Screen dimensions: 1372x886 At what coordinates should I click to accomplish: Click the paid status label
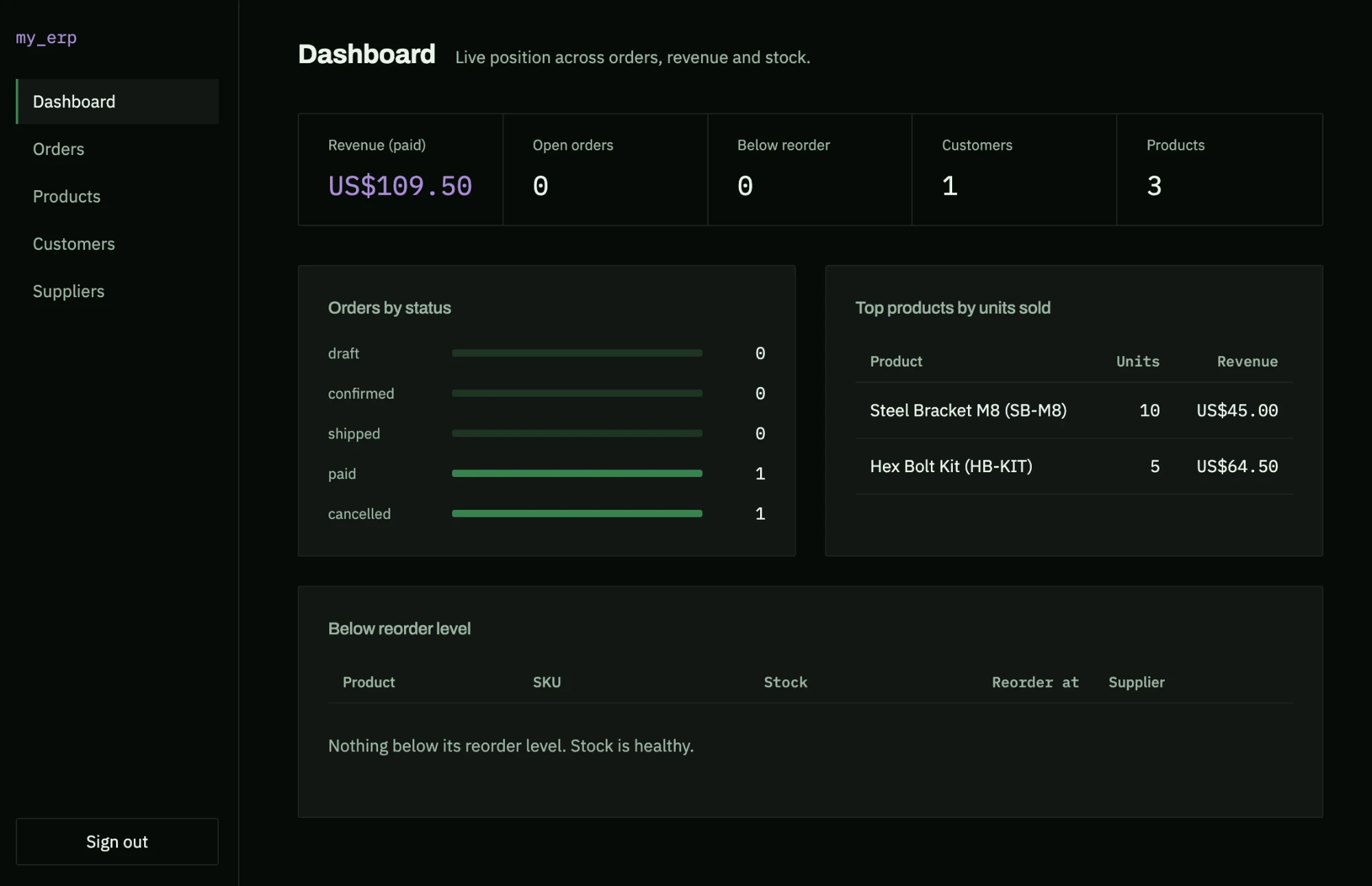click(342, 474)
